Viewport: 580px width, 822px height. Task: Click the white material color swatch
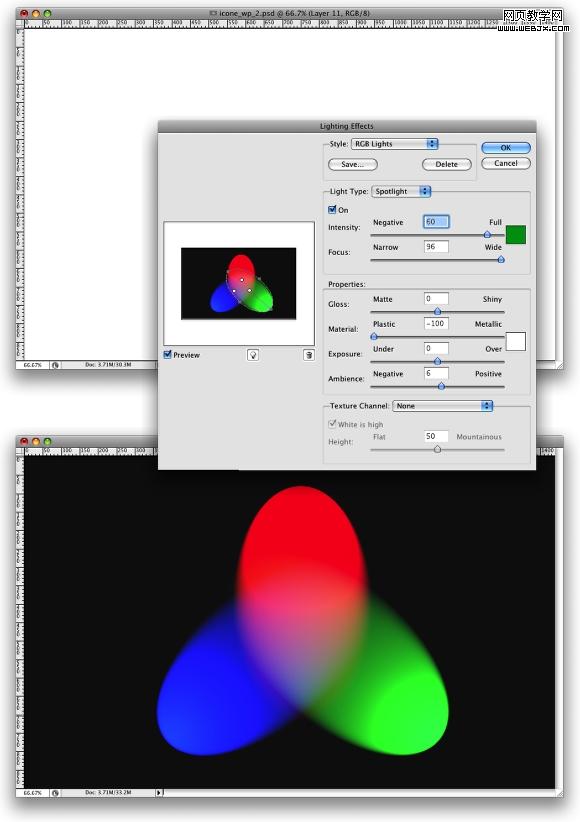515,341
